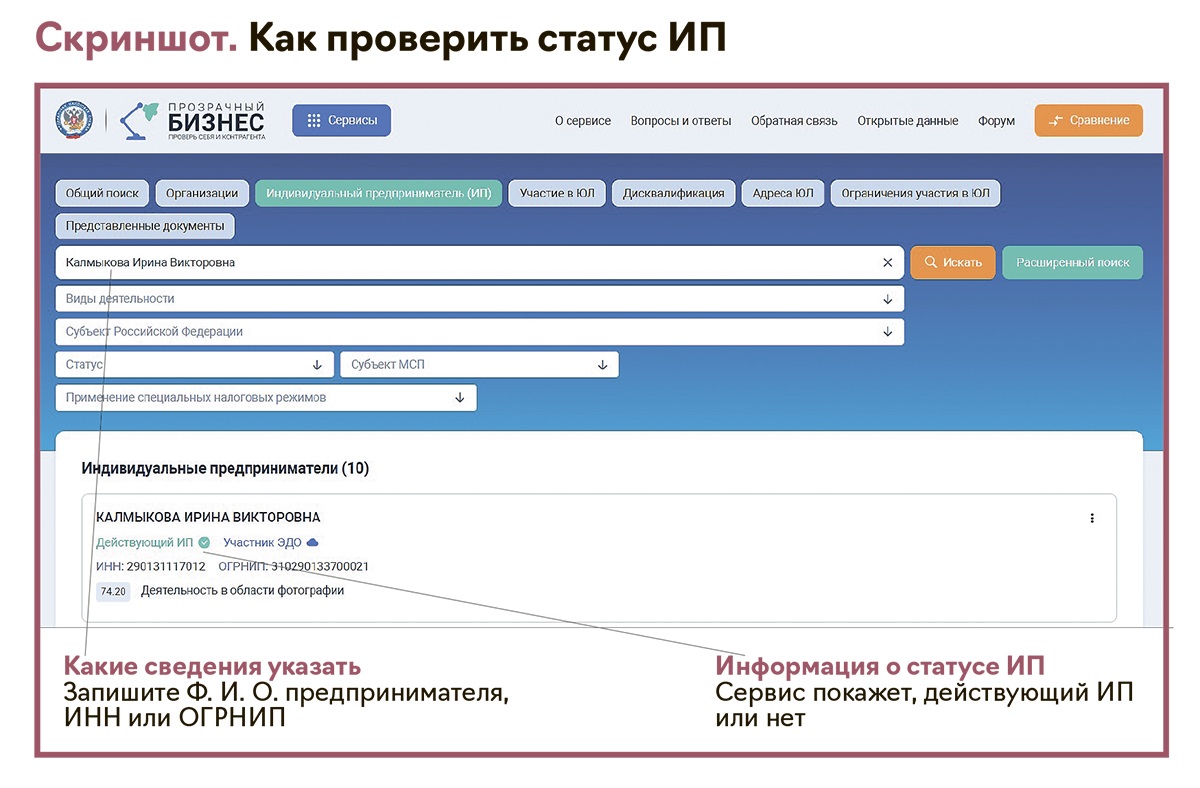Click the FNS emblem logo

[74, 120]
